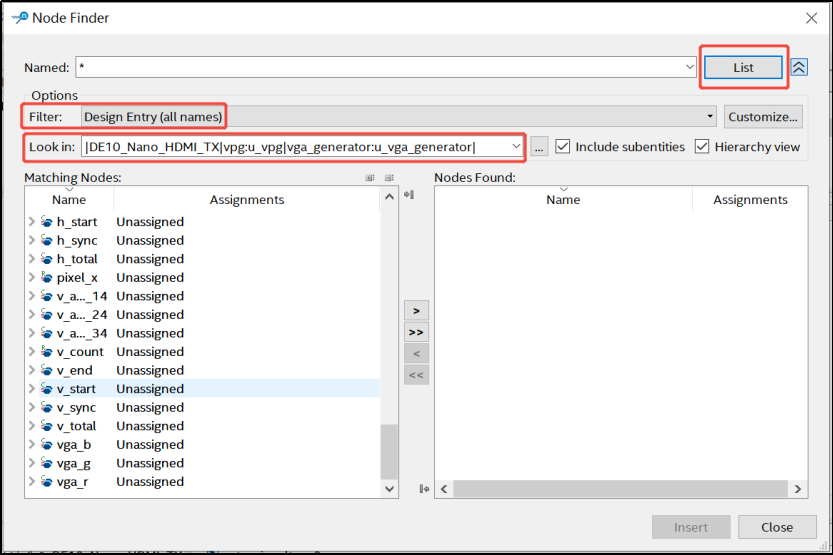This screenshot has height=555, width=833.
Task: Click the vga_g node icon
Action: pos(47,463)
